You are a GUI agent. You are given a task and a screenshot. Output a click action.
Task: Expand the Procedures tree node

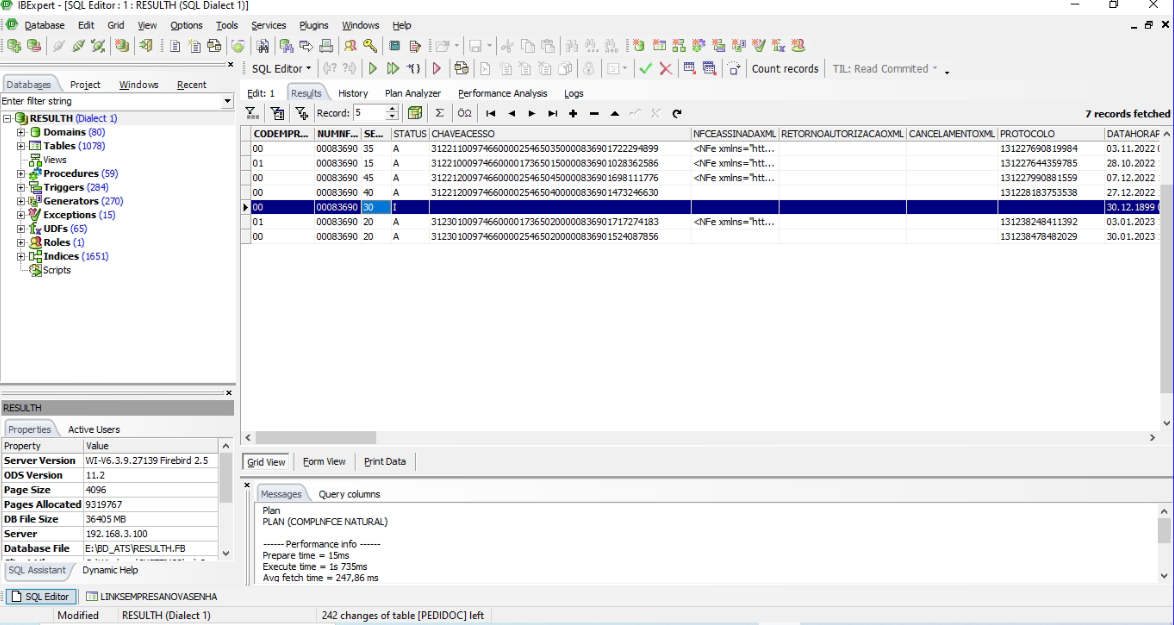[x=21, y=174]
